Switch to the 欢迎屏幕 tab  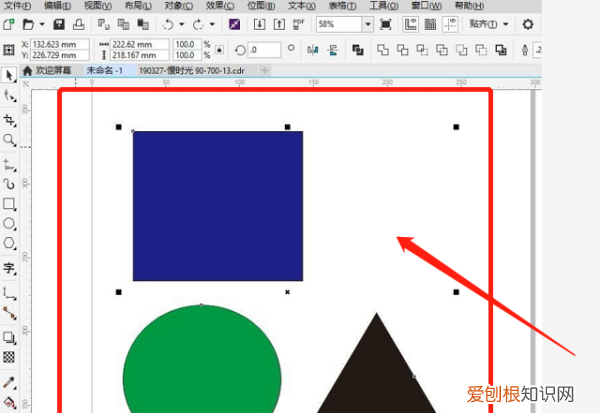click(x=54, y=71)
